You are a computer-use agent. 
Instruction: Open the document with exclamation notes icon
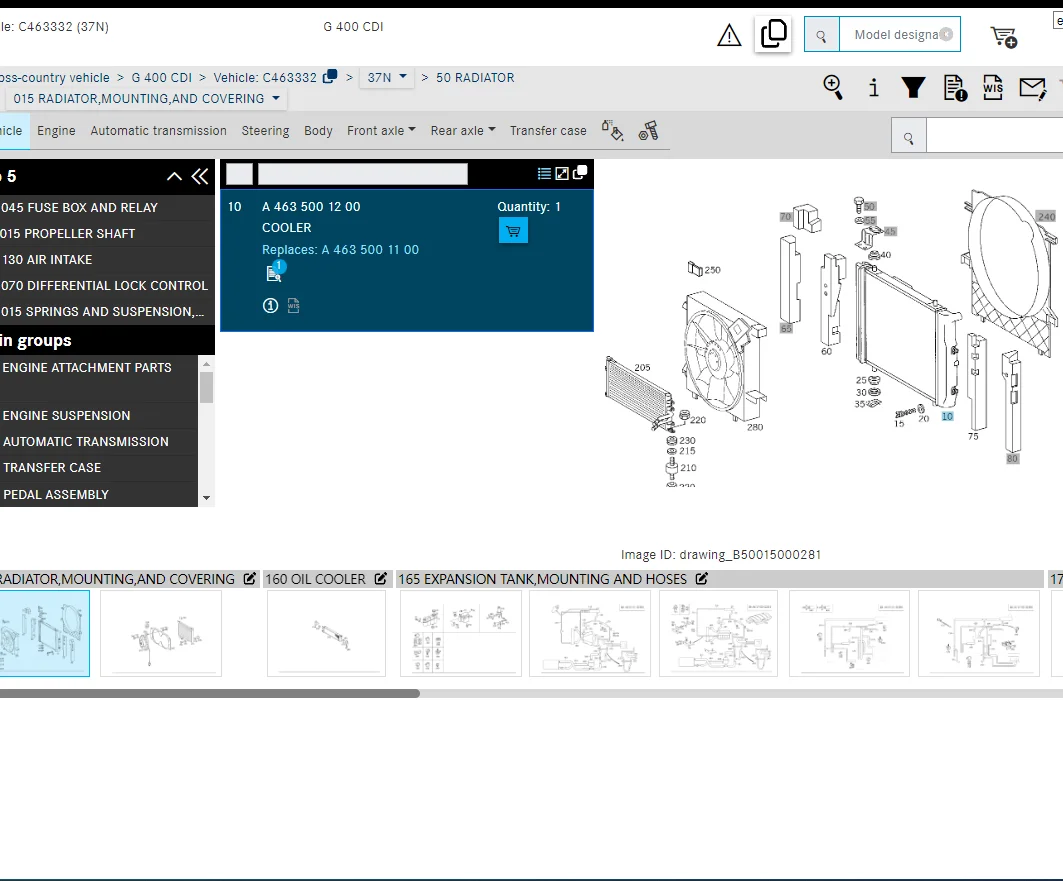(955, 88)
